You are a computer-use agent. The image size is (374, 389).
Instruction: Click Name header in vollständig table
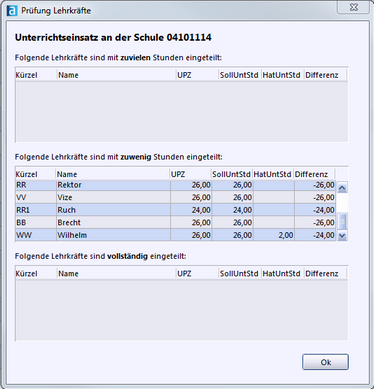[117, 274]
